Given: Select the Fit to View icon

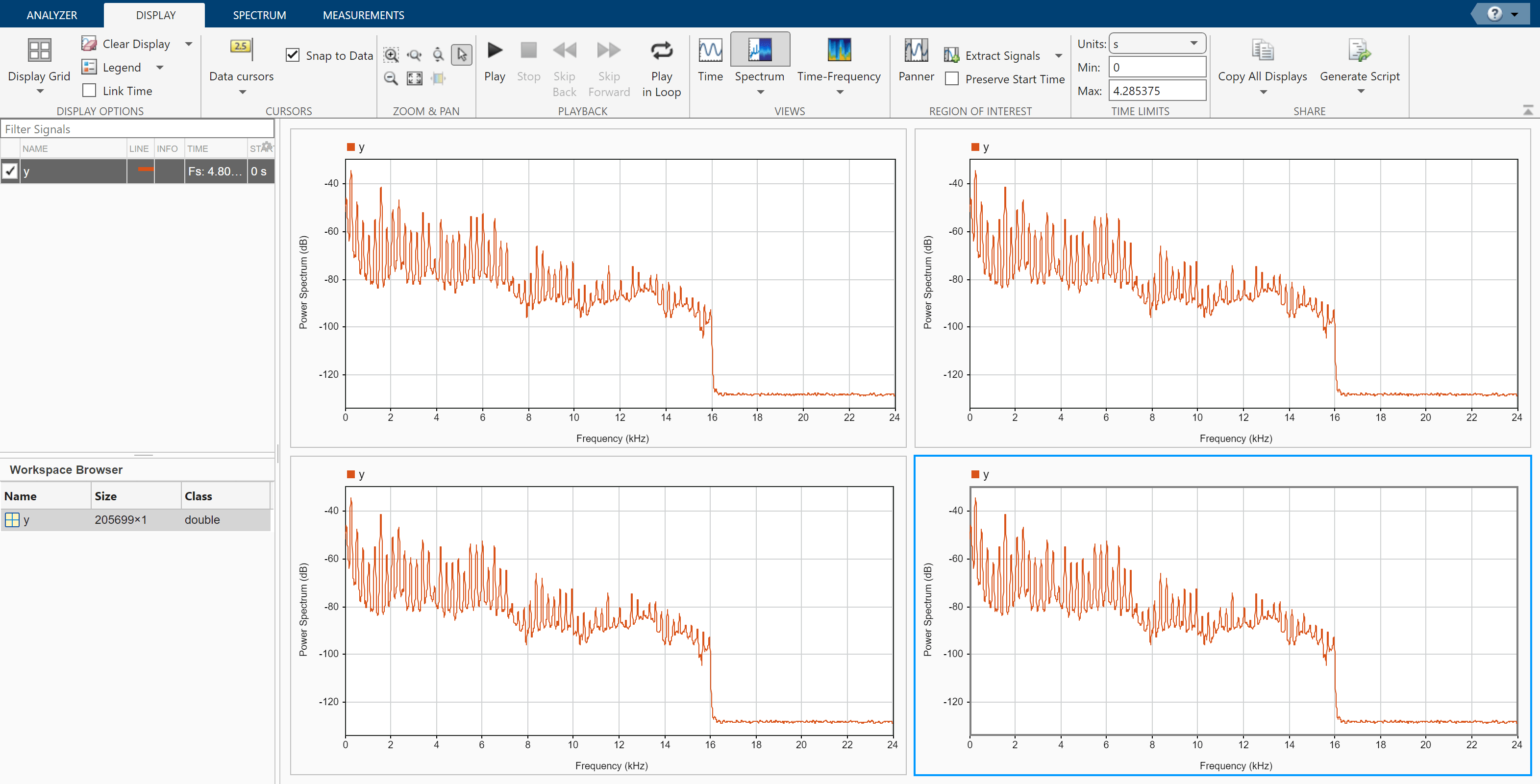Looking at the screenshot, I should point(414,78).
